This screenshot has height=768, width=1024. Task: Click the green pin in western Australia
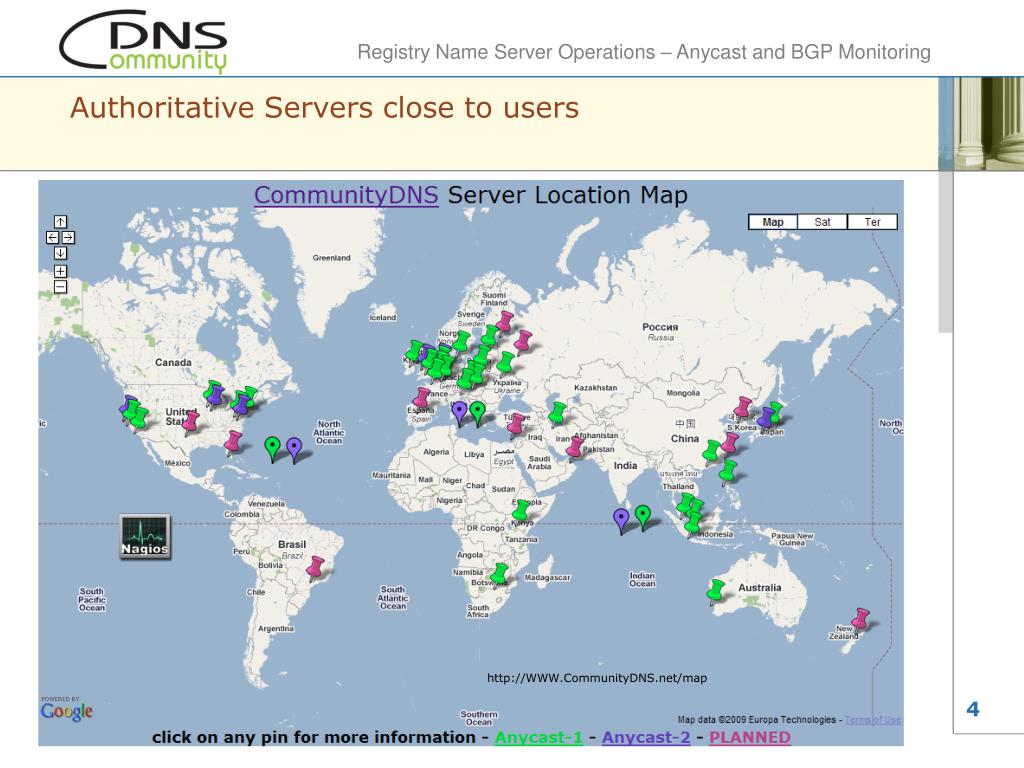tap(716, 591)
